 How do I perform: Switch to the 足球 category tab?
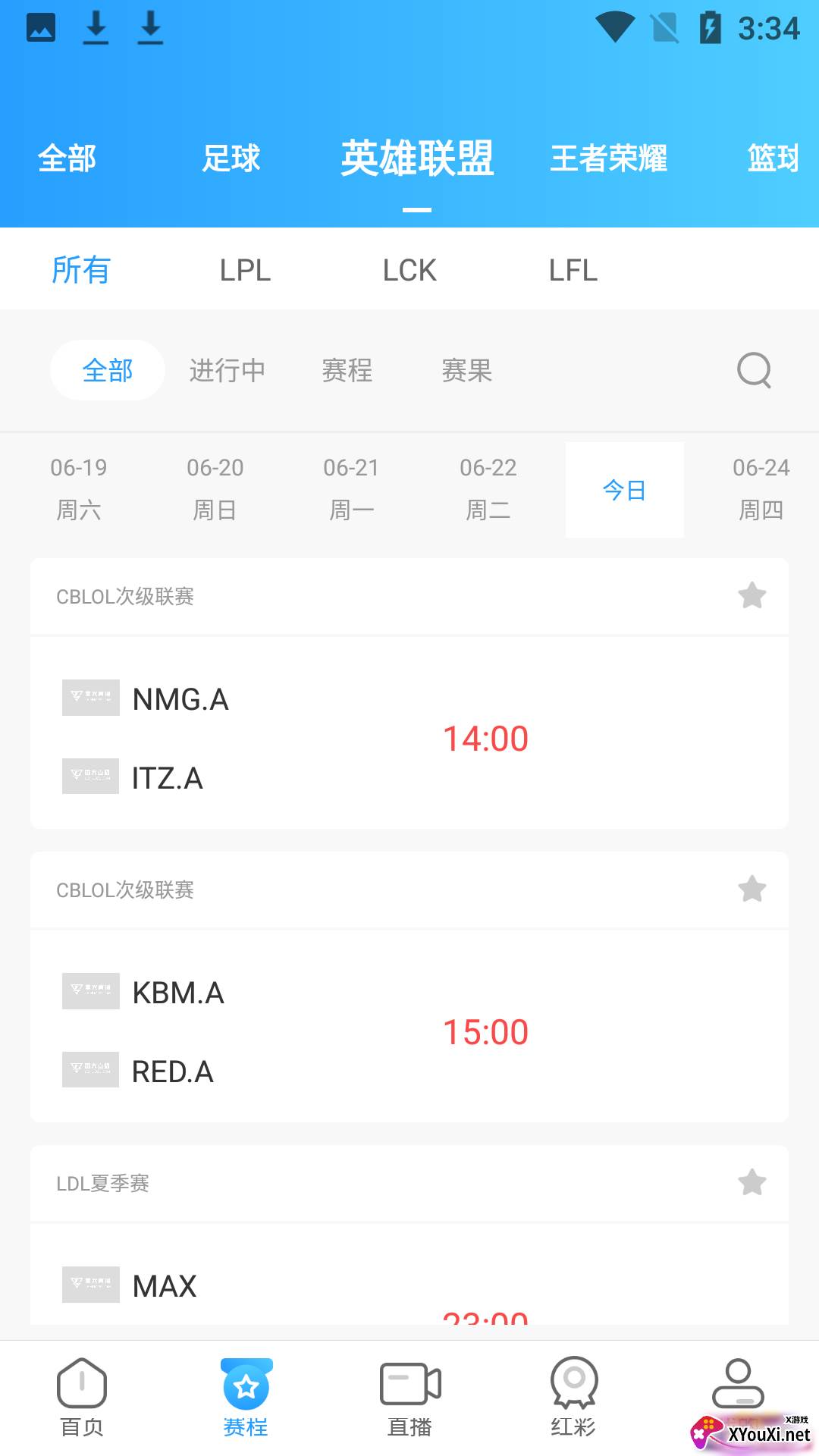point(231,158)
